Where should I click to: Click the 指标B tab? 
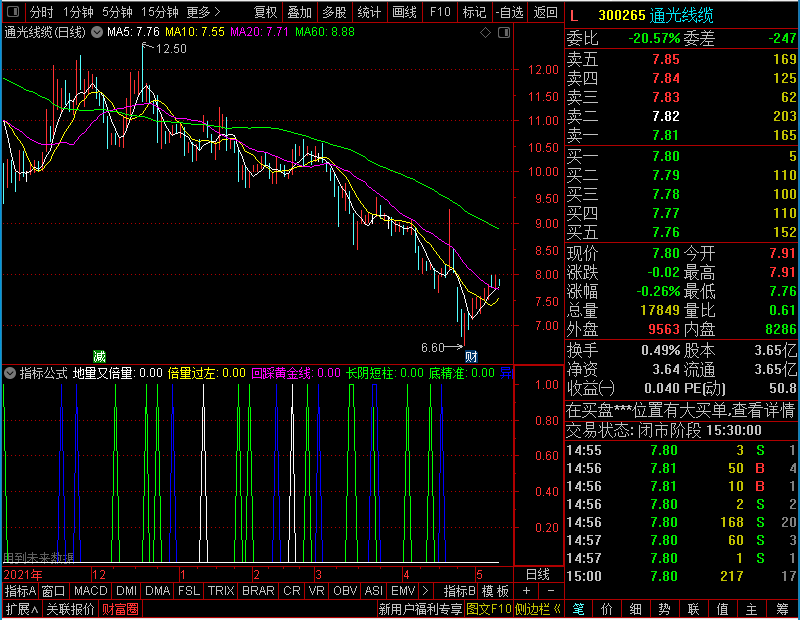pyautogui.click(x=460, y=591)
